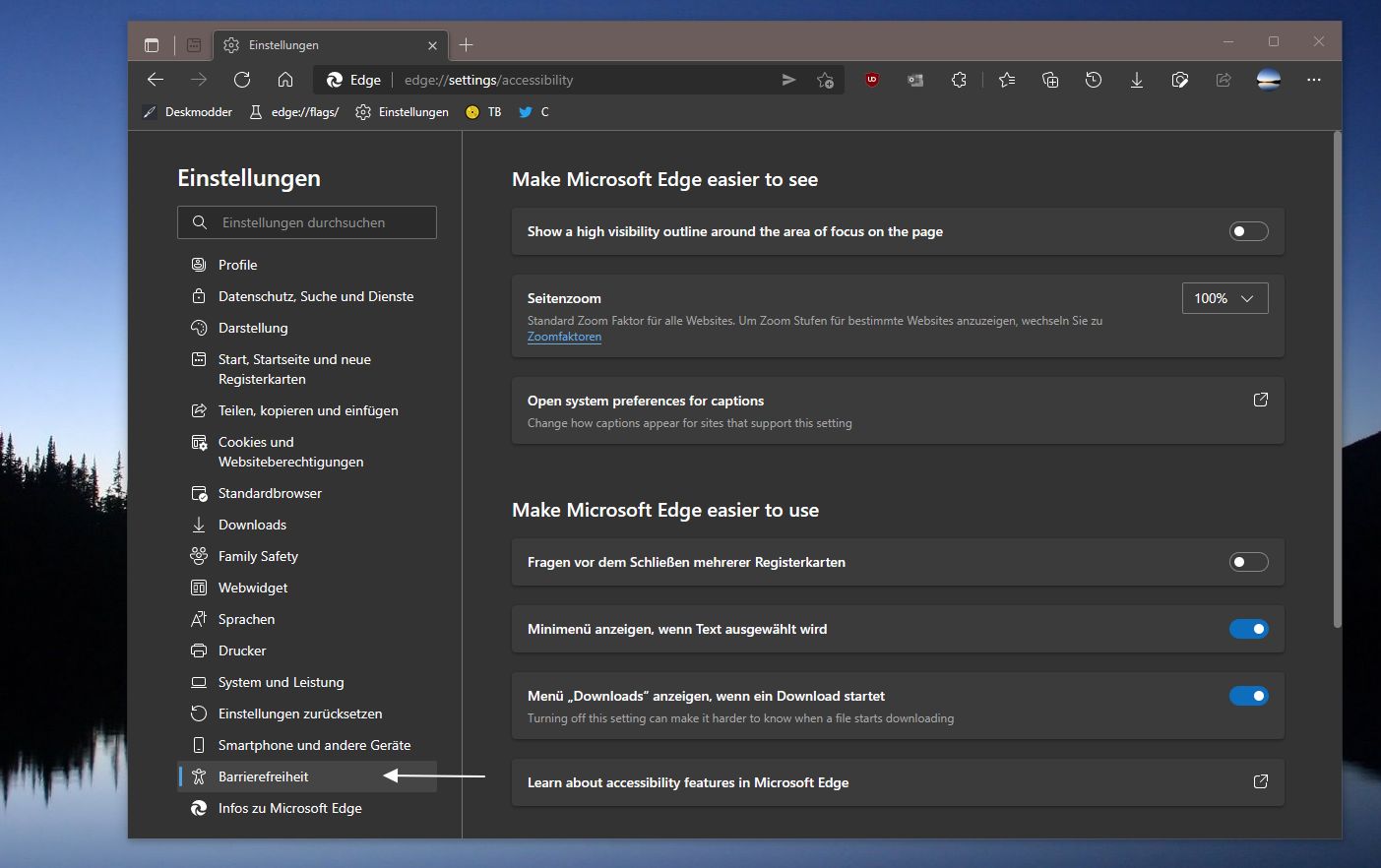Click the magnifier icon in settings search
This screenshot has height=868, width=1381.
[199, 222]
